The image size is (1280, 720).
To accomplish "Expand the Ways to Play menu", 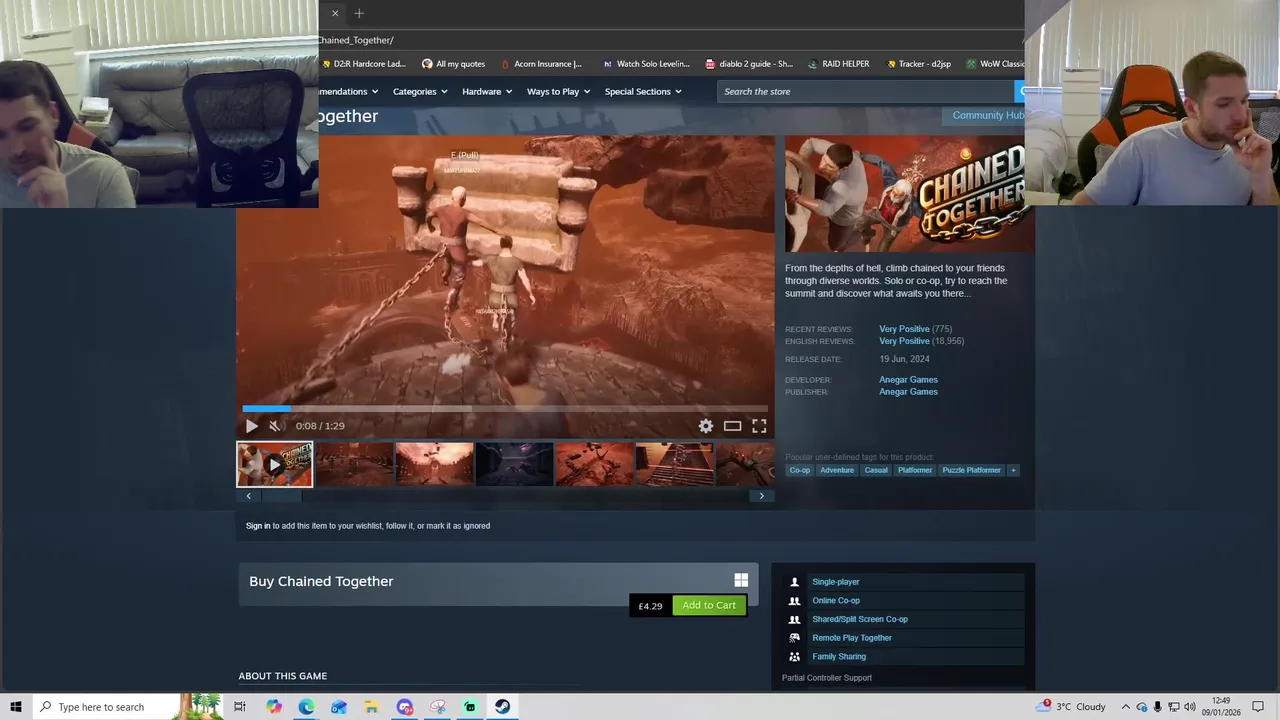I will click(558, 91).
